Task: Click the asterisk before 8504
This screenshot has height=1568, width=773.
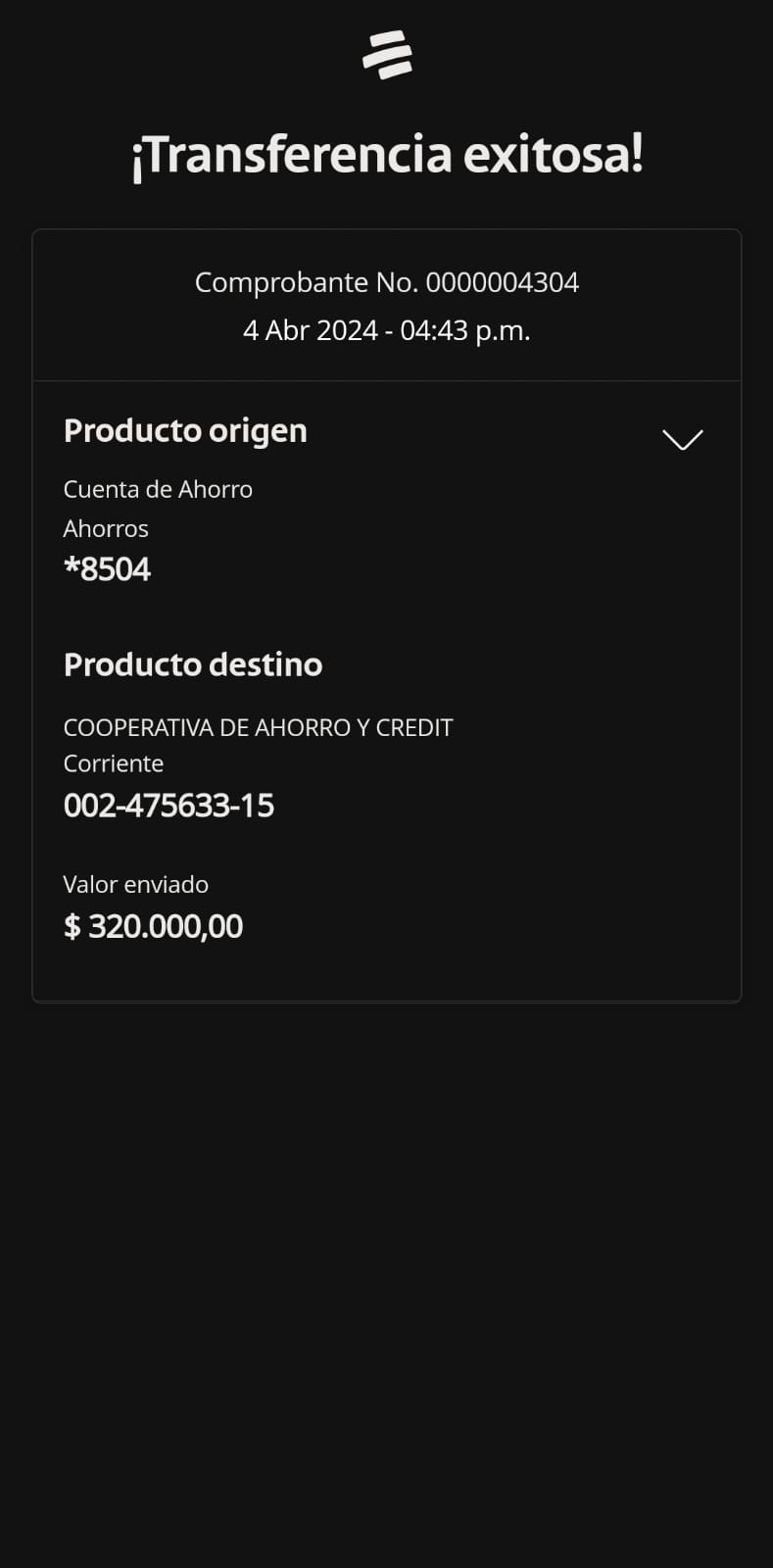Action: pos(71,565)
